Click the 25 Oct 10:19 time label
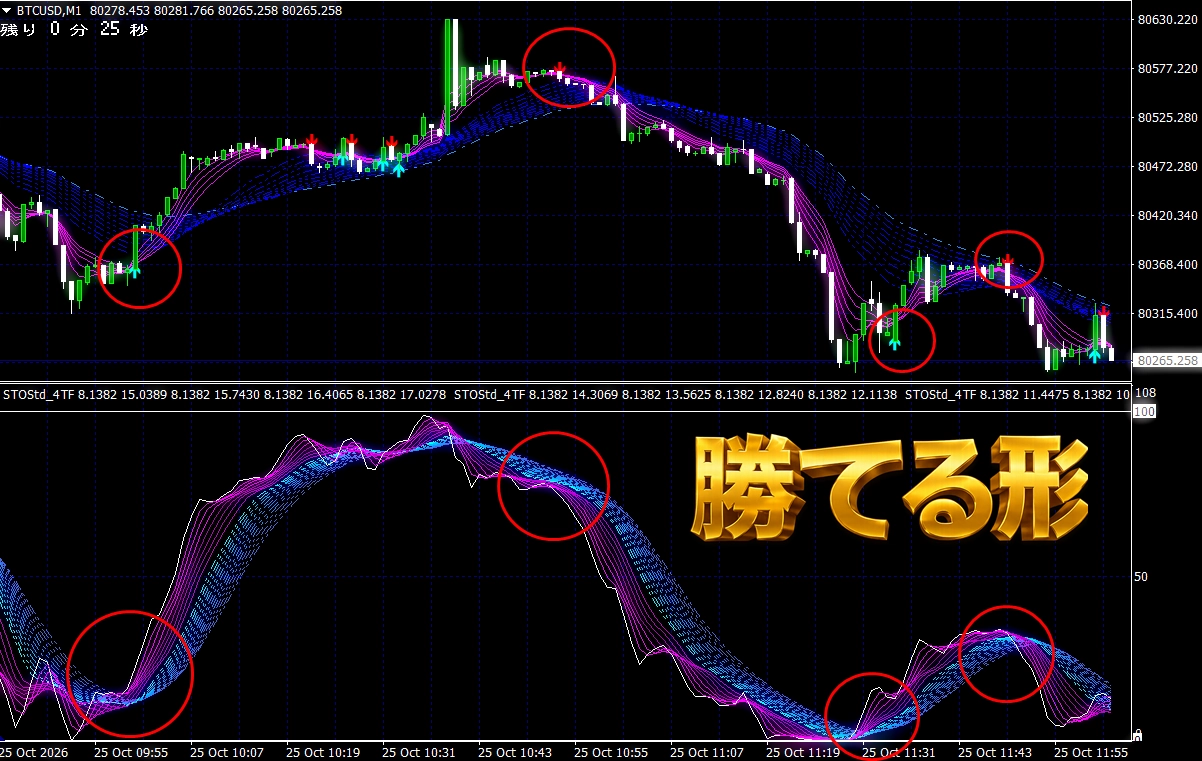This screenshot has height=761, width=1202. pyautogui.click(x=323, y=751)
